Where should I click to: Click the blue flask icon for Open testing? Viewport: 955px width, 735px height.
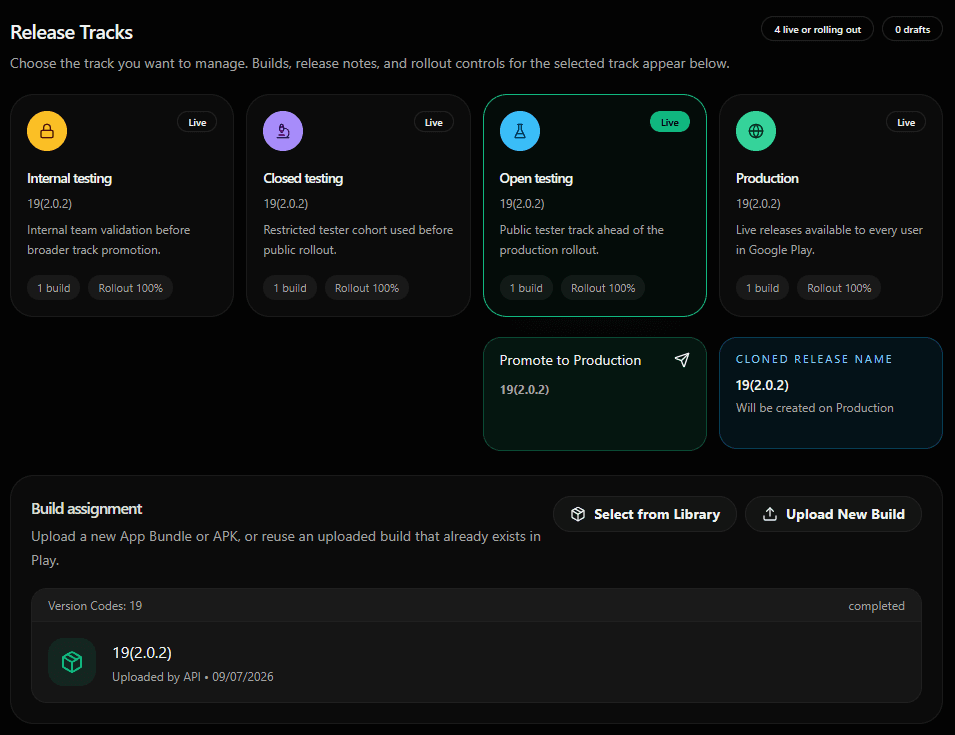pos(520,131)
